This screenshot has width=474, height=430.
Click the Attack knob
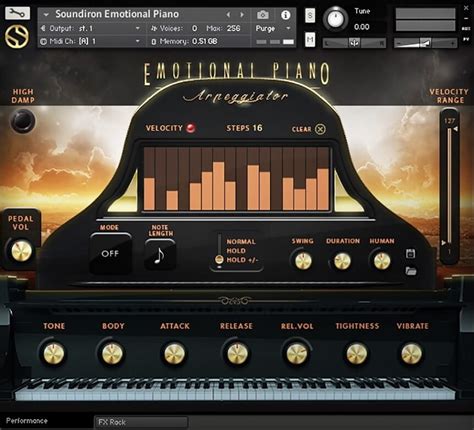tap(174, 354)
